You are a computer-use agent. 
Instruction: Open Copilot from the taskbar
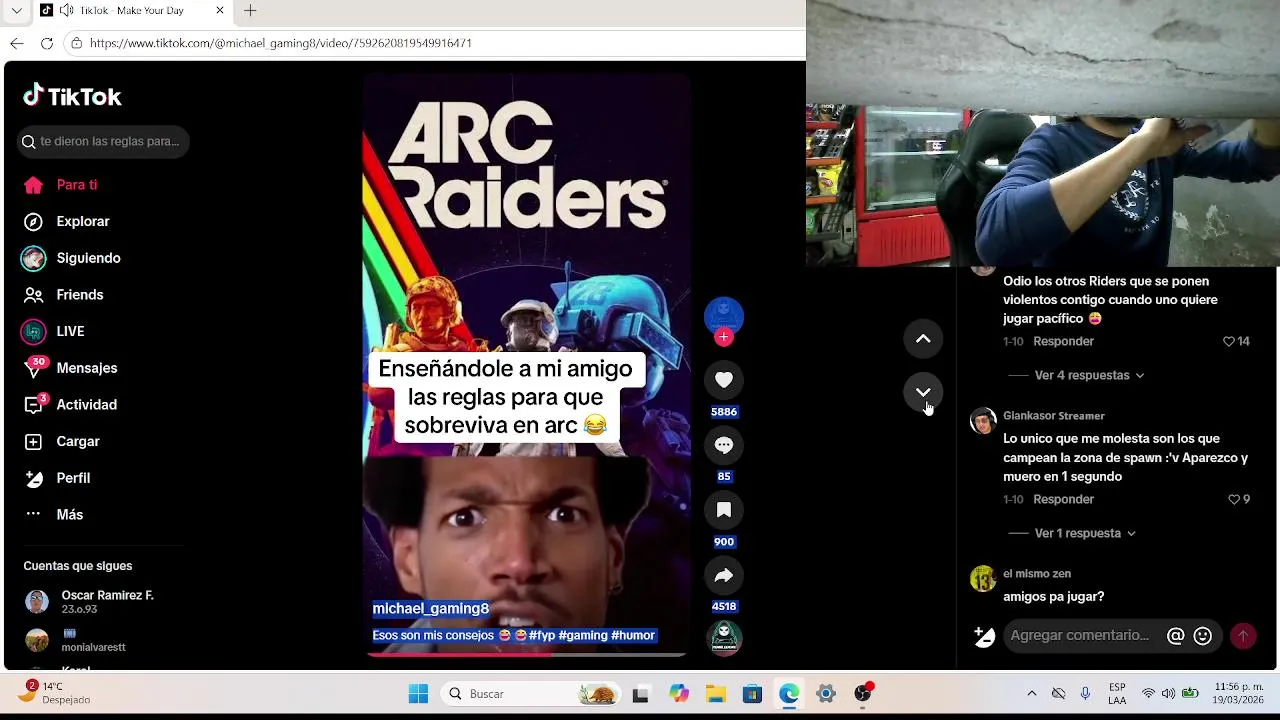[679, 694]
